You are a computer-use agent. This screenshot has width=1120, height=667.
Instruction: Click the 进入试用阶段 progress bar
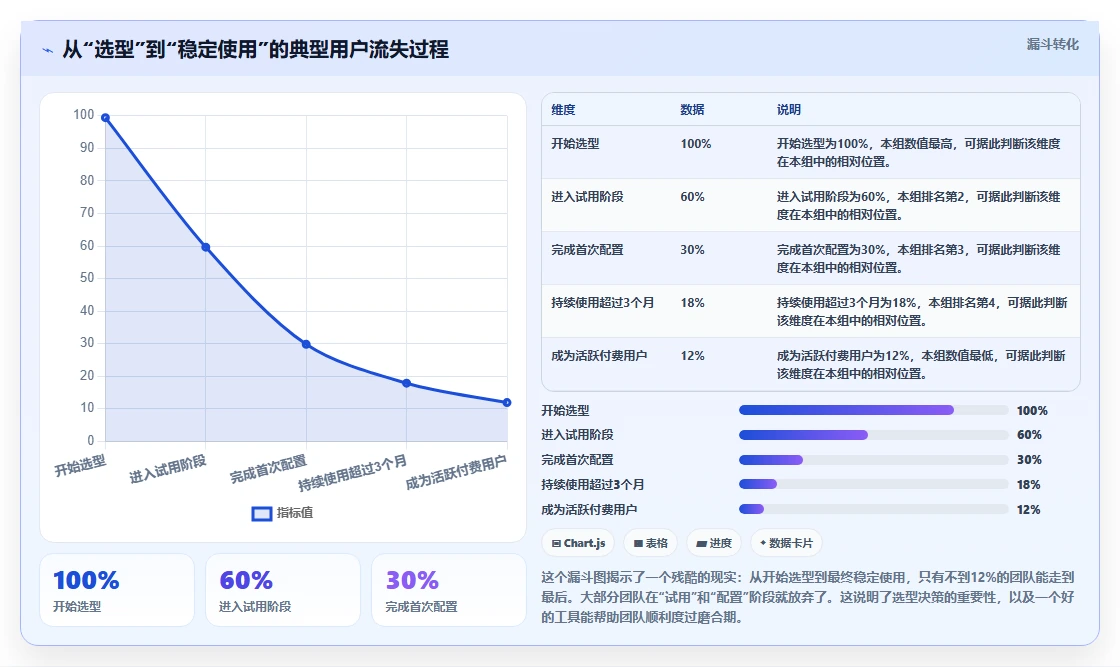pyautogui.click(x=873, y=435)
